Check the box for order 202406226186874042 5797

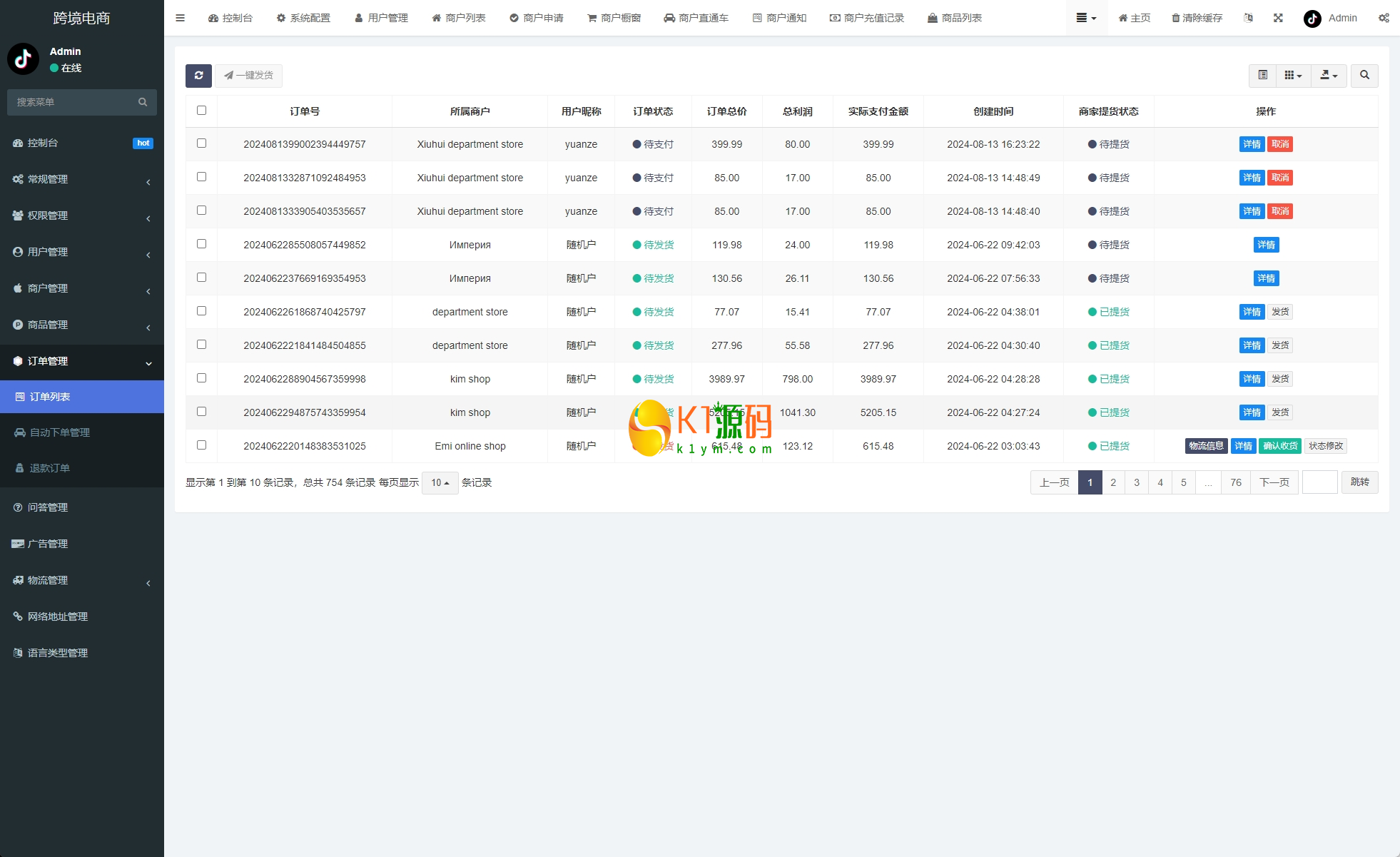[201, 310]
